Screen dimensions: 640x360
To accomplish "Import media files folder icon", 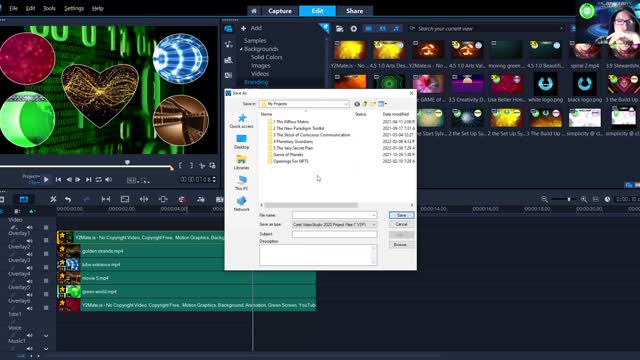I will tap(340, 29).
